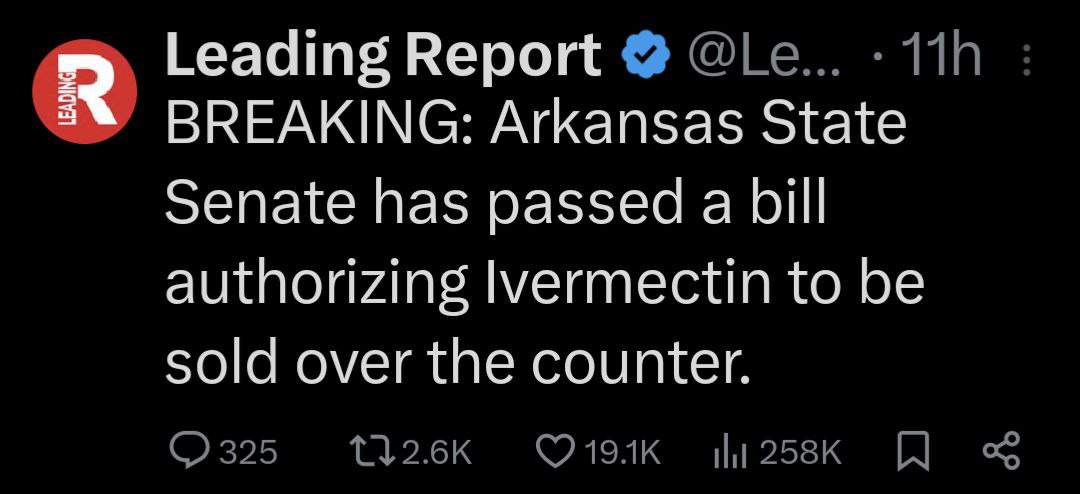The image size is (1080, 494).
Task: Click the 19.1K likes count
Action: coord(622,452)
